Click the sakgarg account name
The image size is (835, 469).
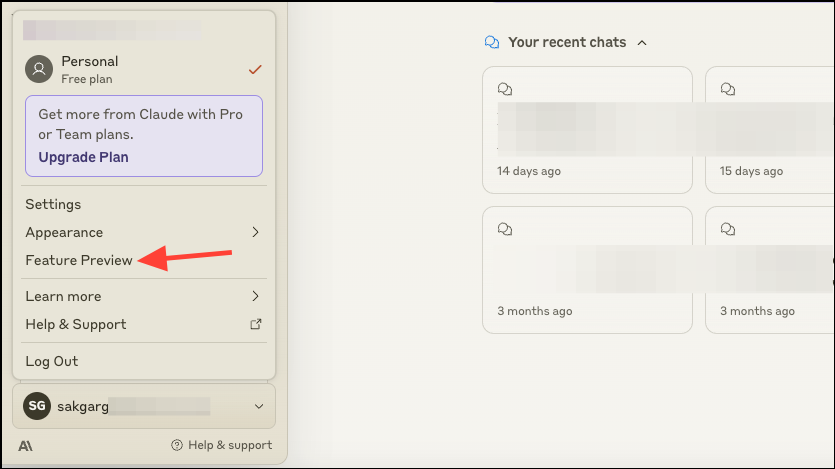coord(83,407)
